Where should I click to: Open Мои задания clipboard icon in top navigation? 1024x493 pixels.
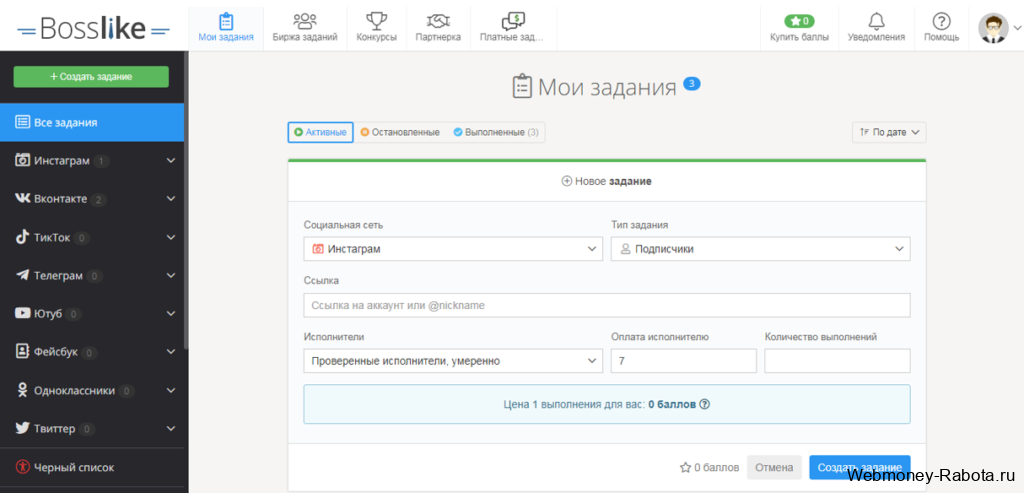click(226, 21)
